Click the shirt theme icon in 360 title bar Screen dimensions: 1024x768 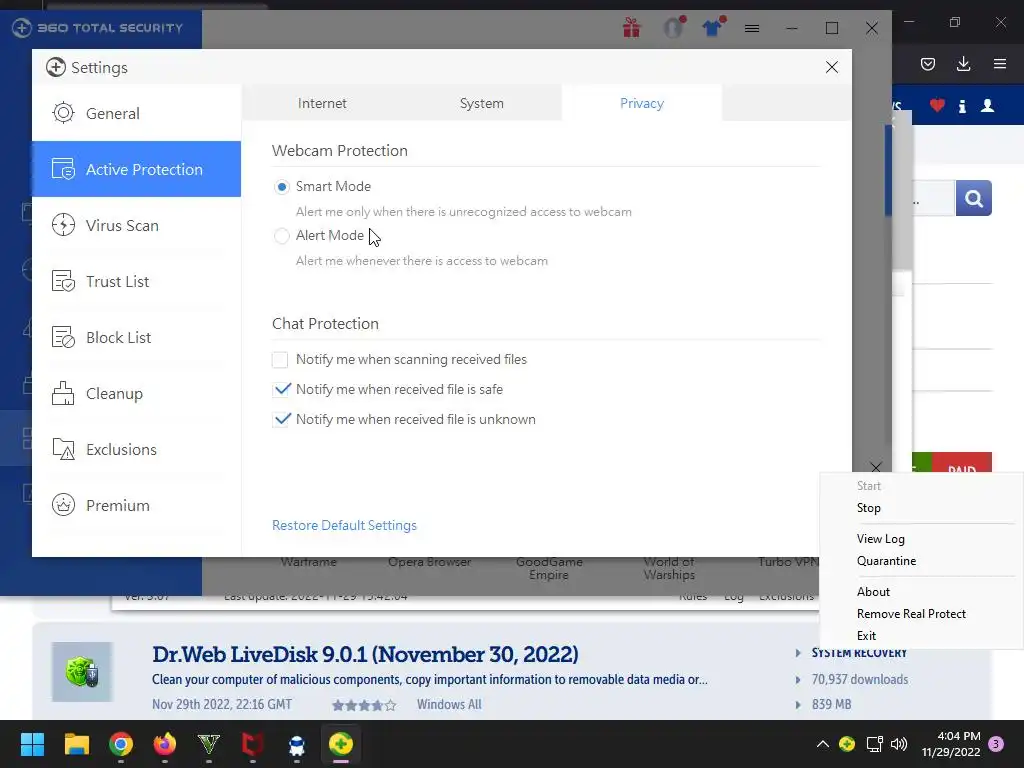pos(712,27)
